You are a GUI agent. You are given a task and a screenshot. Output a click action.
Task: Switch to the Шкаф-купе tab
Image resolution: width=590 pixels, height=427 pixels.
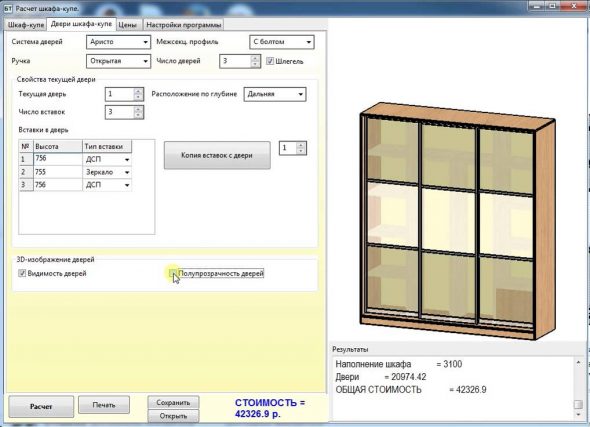26,25
